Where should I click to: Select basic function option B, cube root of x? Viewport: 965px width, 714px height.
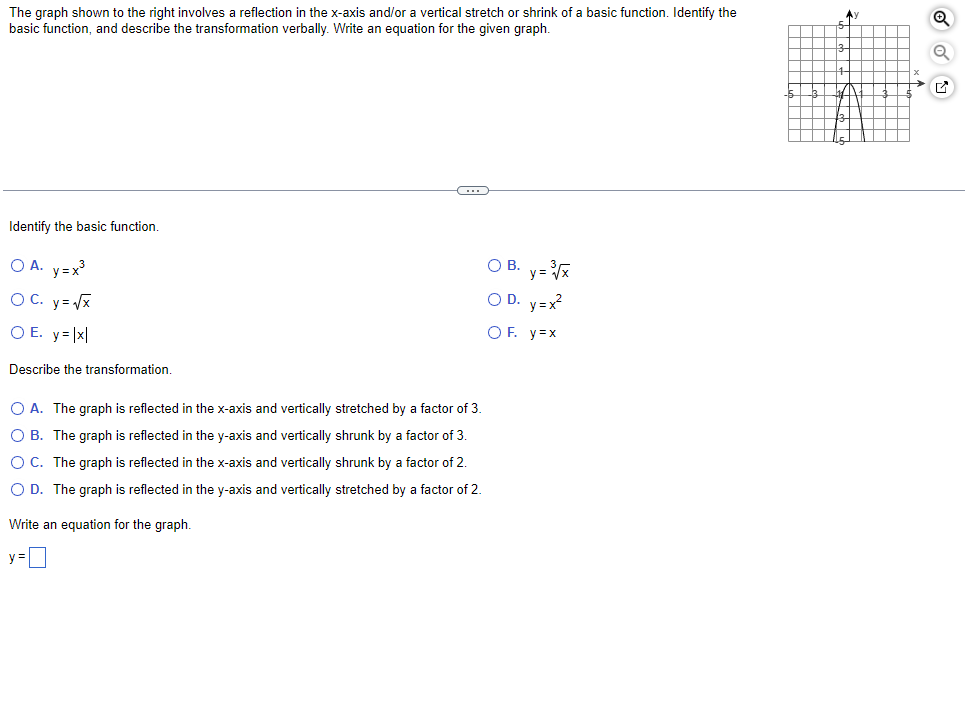[494, 265]
